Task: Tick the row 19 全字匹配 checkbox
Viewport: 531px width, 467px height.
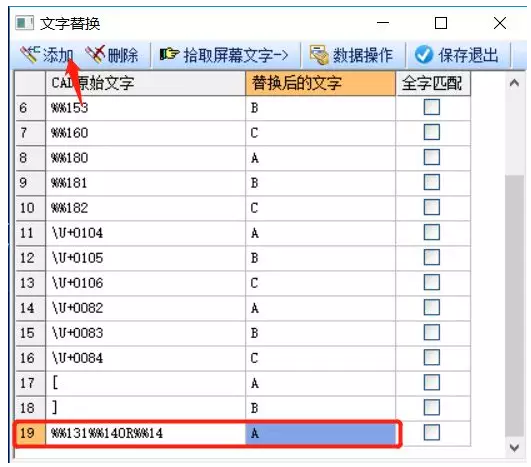Action: coord(432,432)
